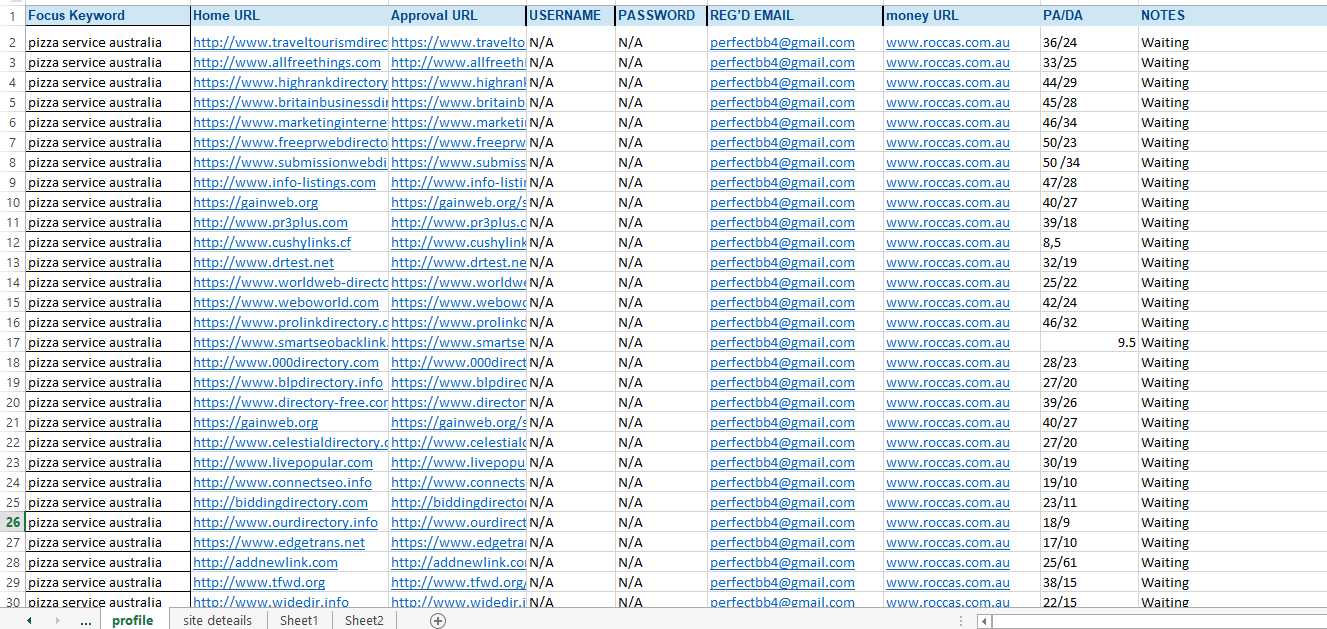Screen dimensions: 1327x629
Task: Click the Waiting cell in the NOTES column, row 2
Action: (1164, 42)
